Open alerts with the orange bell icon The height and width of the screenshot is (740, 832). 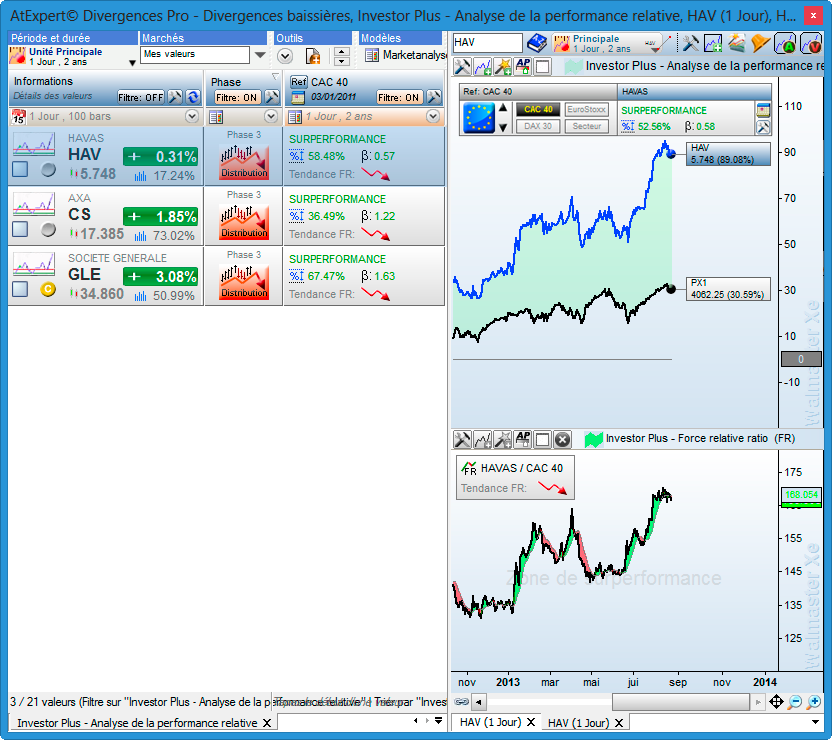click(x=760, y=43)
